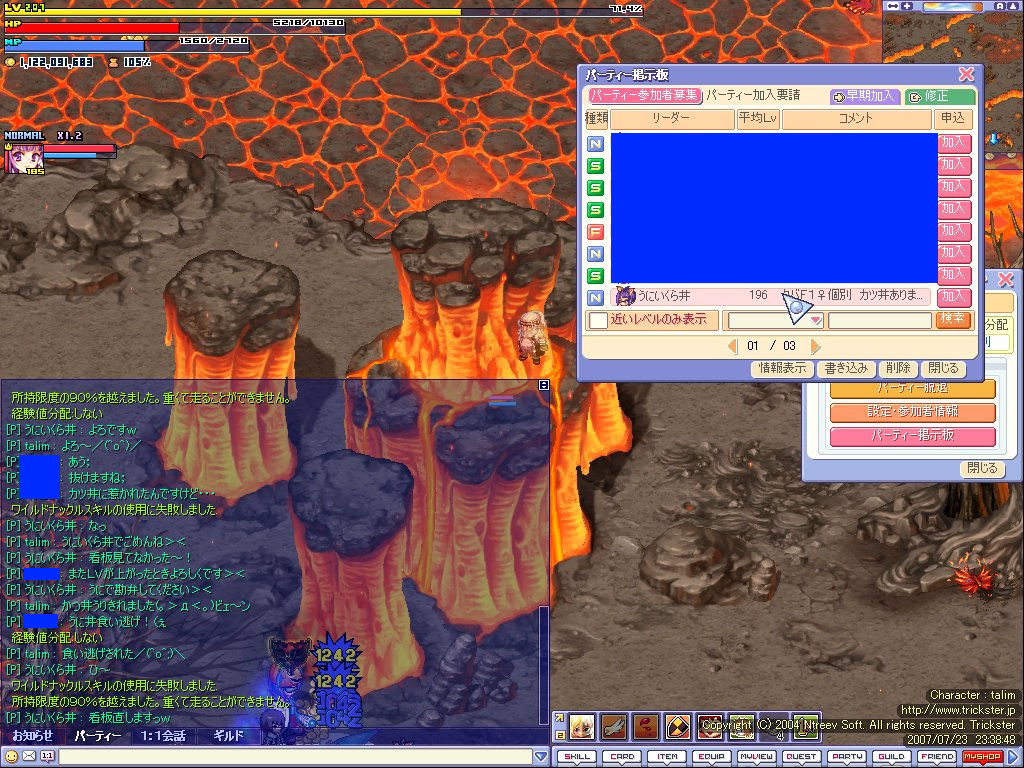Viewport: 1024px width, 768px height.
Task: Click the blue down-arrow below the minimap
Action: point(994,138)
